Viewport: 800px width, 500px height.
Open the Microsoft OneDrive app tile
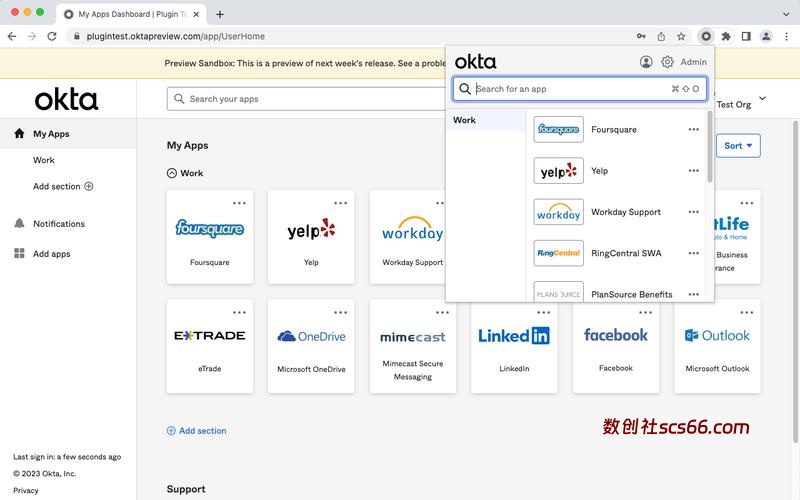311,345
